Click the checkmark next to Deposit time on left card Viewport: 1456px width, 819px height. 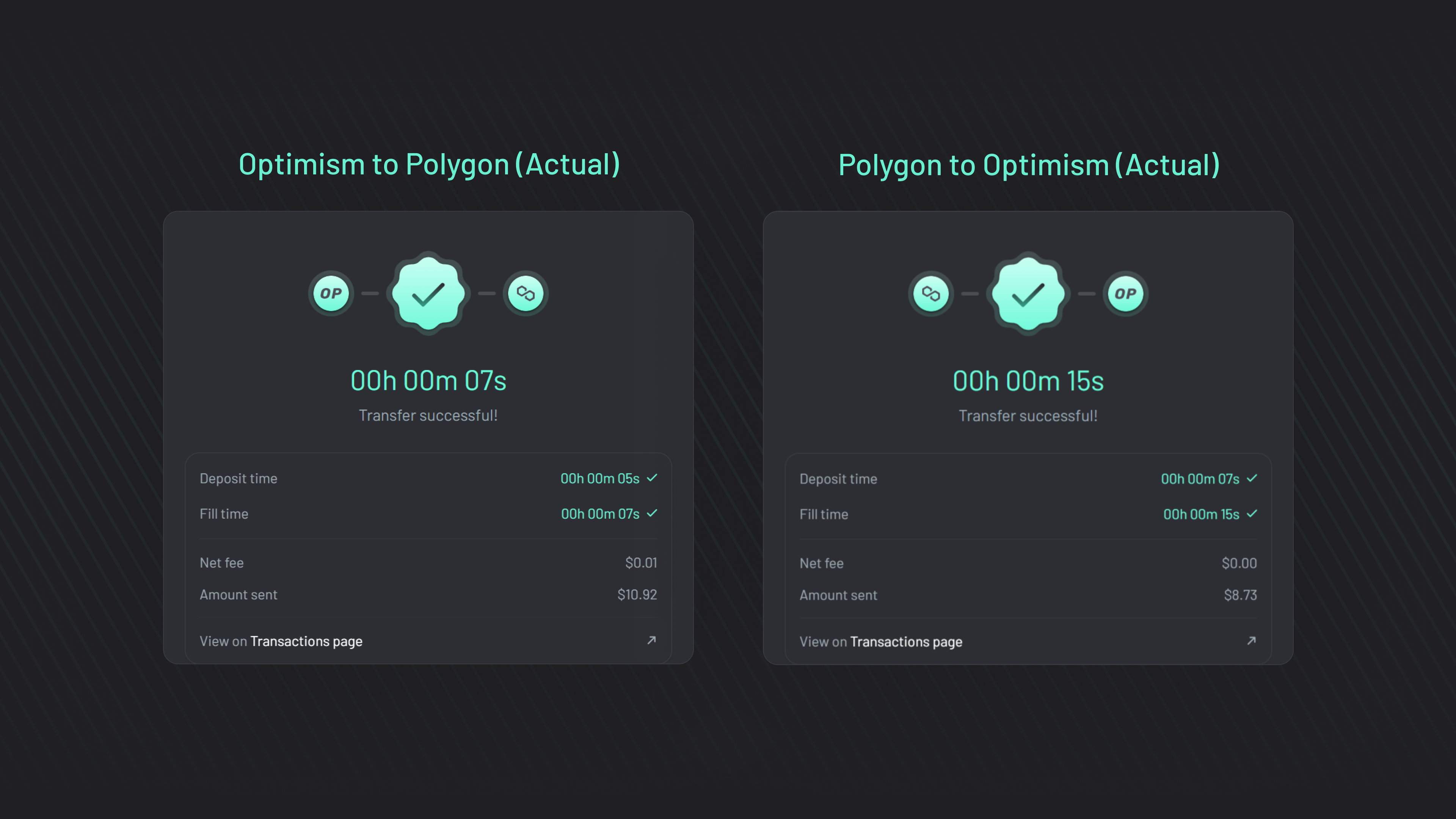[653, 478]
